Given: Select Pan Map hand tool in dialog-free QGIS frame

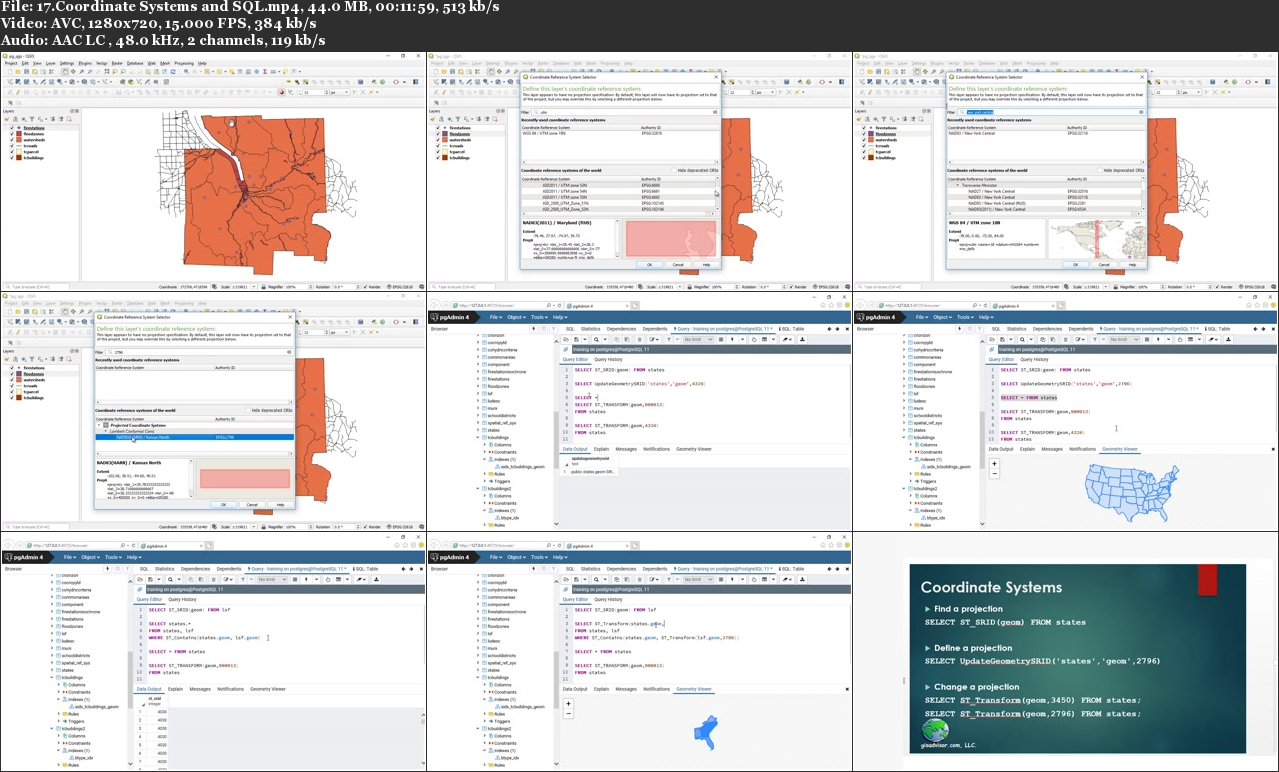Looking at the screenshot, I should pos(65,72).
